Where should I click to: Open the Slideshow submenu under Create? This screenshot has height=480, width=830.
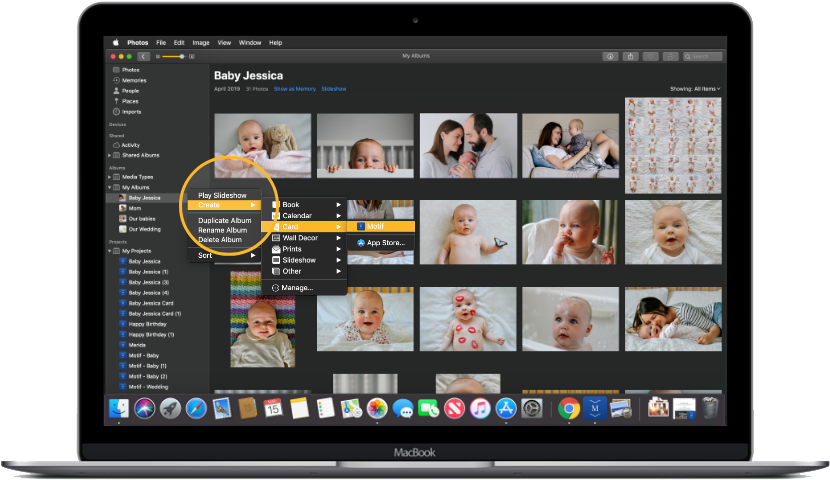pyautogui.click(x=304, y=260)
